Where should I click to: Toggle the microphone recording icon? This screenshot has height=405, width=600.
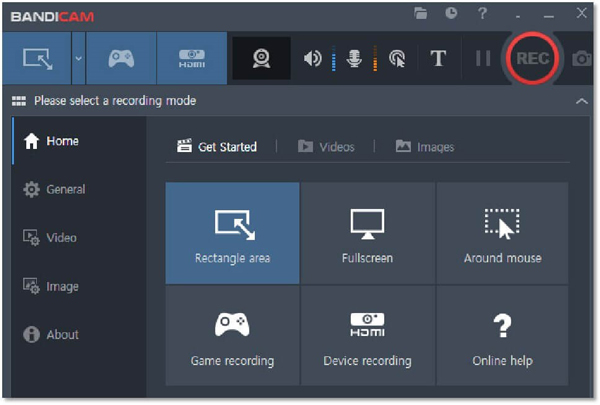[x=353, y=59]
